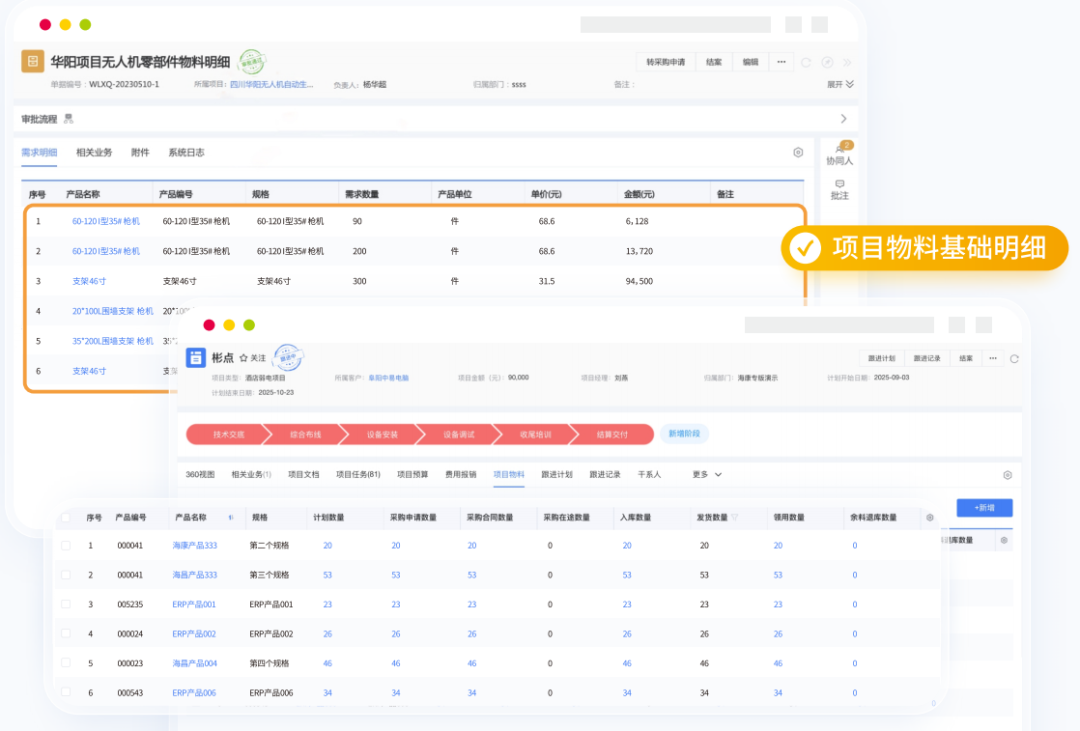Click the blue +新增 button
The width and height of the screenshot is (1080, 731).
click(984, 508)
